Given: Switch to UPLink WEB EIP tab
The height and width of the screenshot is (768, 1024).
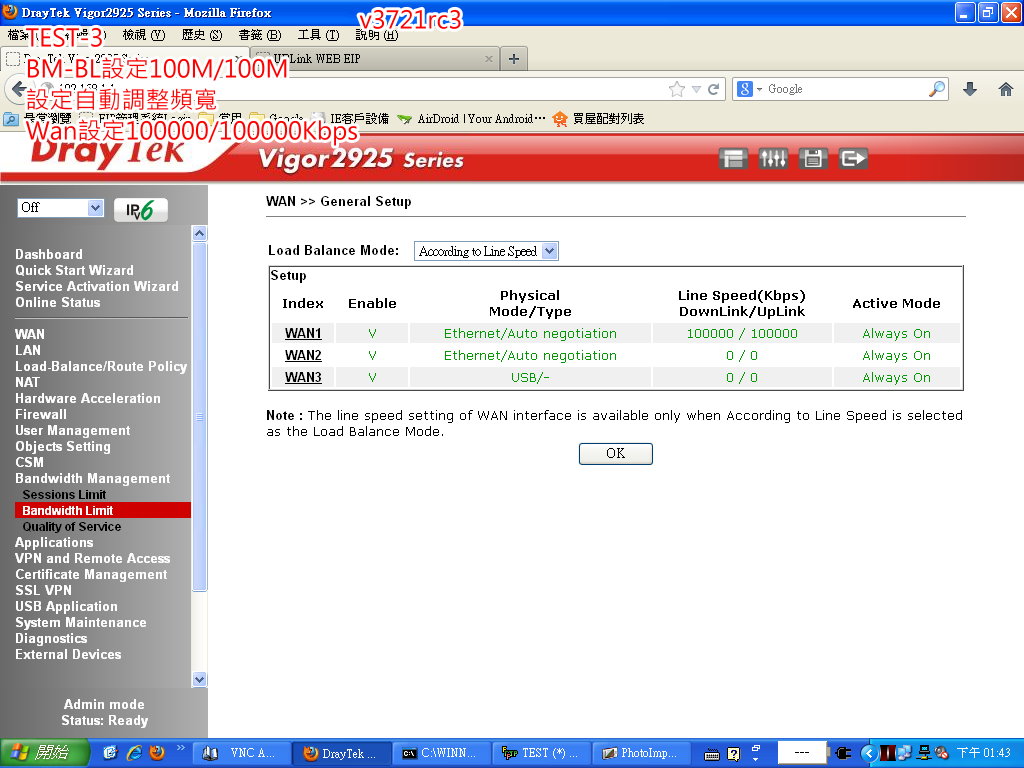Looking at the screenshot, I should pos(374,59).
